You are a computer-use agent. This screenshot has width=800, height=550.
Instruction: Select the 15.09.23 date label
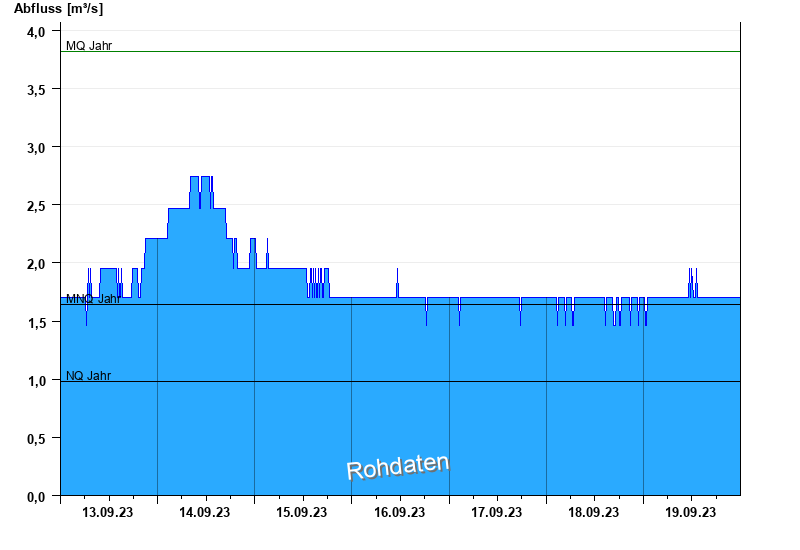coord(303,513)
